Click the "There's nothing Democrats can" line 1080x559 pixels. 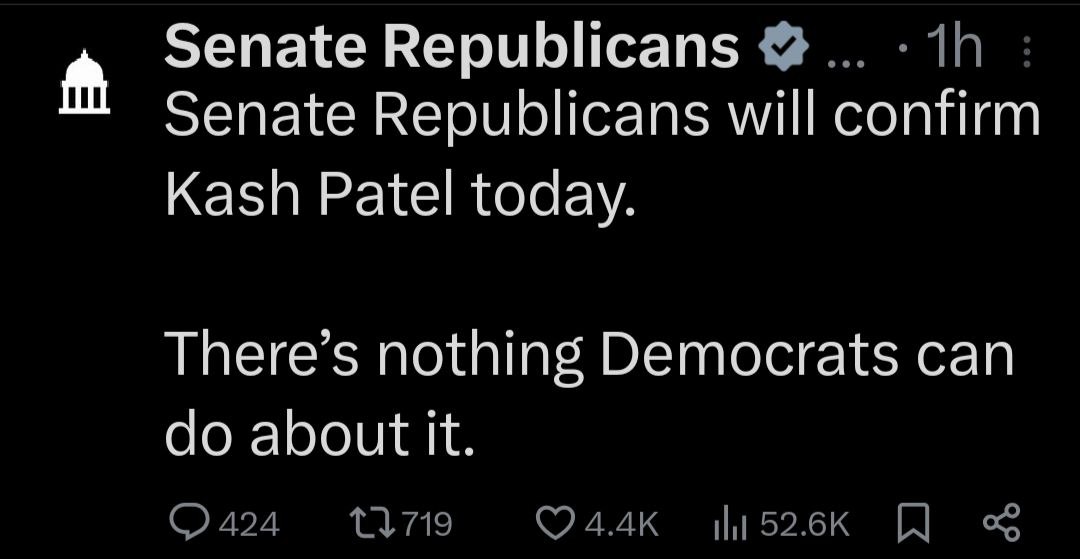[588, 355]
